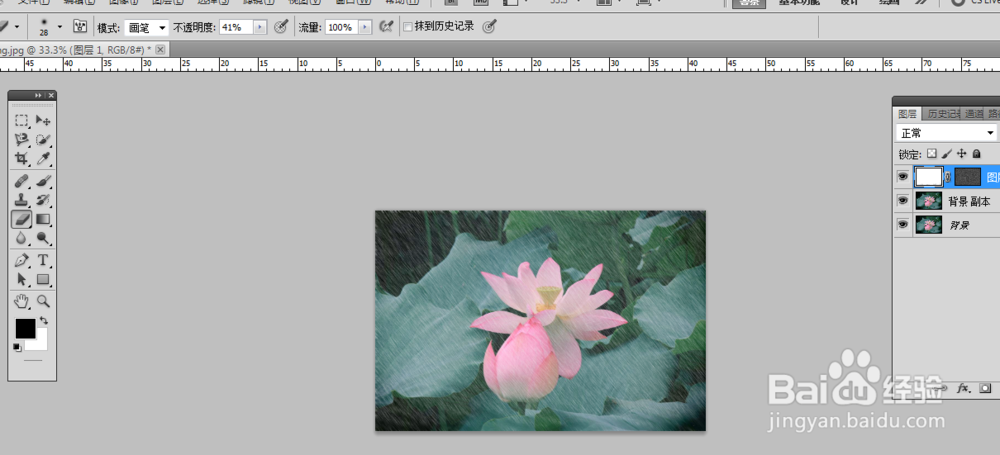The width and height of the screenshot is (1000, 455).
Task: Select the Crop tool
Action: [x=22, y=158]
